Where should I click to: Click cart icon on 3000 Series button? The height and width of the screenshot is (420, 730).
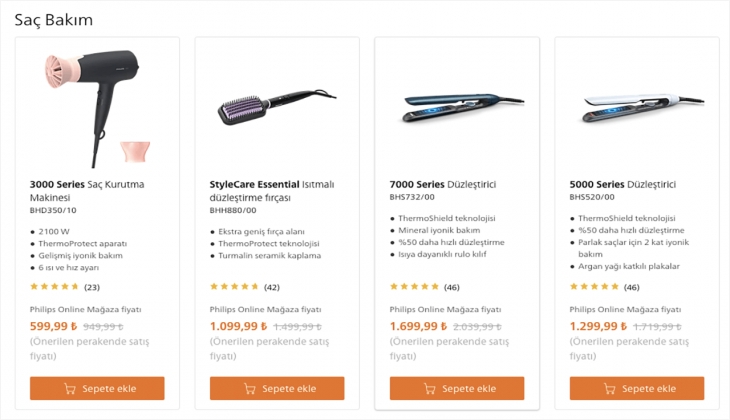[70, 389]
